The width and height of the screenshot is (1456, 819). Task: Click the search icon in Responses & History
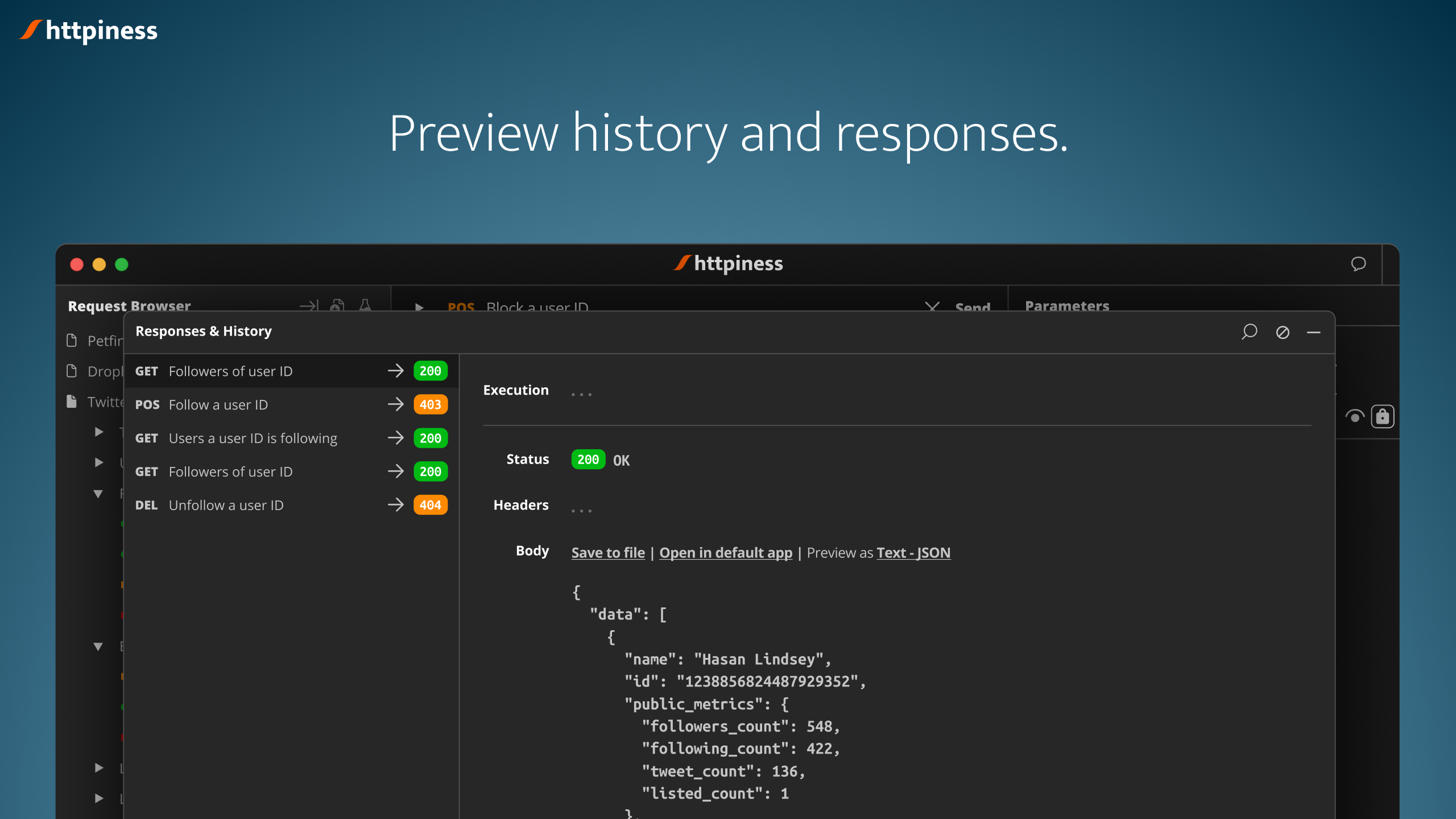pos(1249,332)
